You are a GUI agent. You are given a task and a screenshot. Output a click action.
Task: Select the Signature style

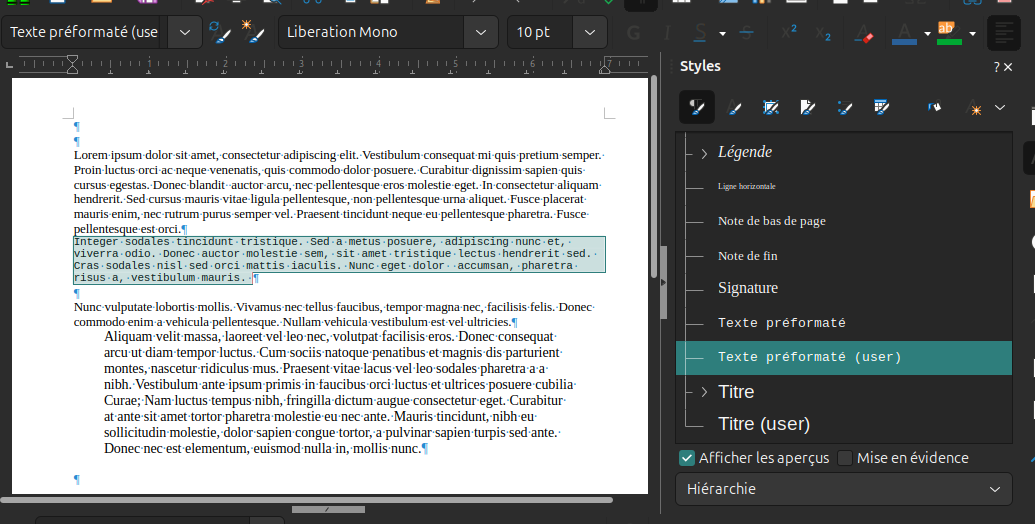[747, 288]
